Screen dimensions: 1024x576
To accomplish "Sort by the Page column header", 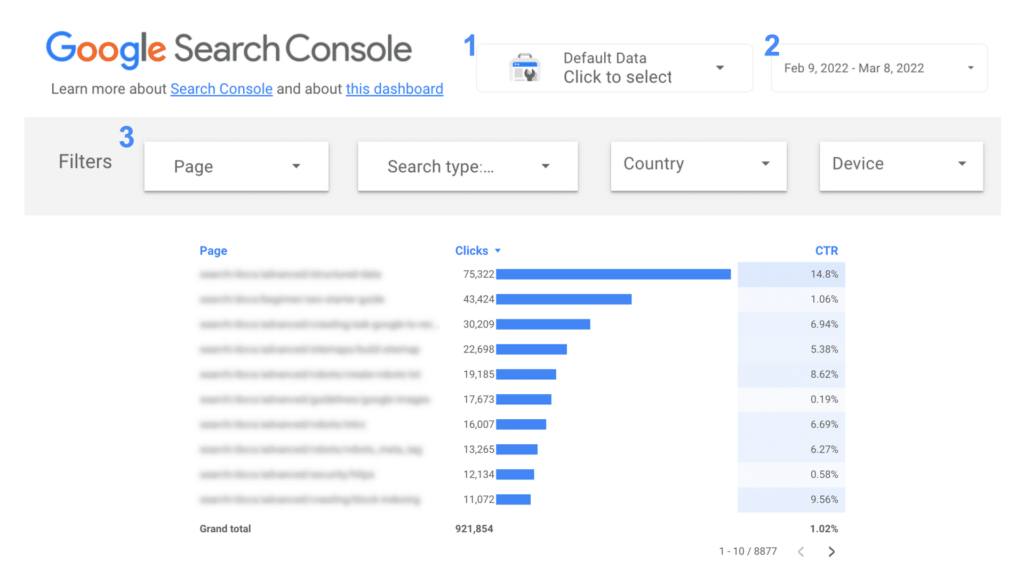I will [214, 251].
